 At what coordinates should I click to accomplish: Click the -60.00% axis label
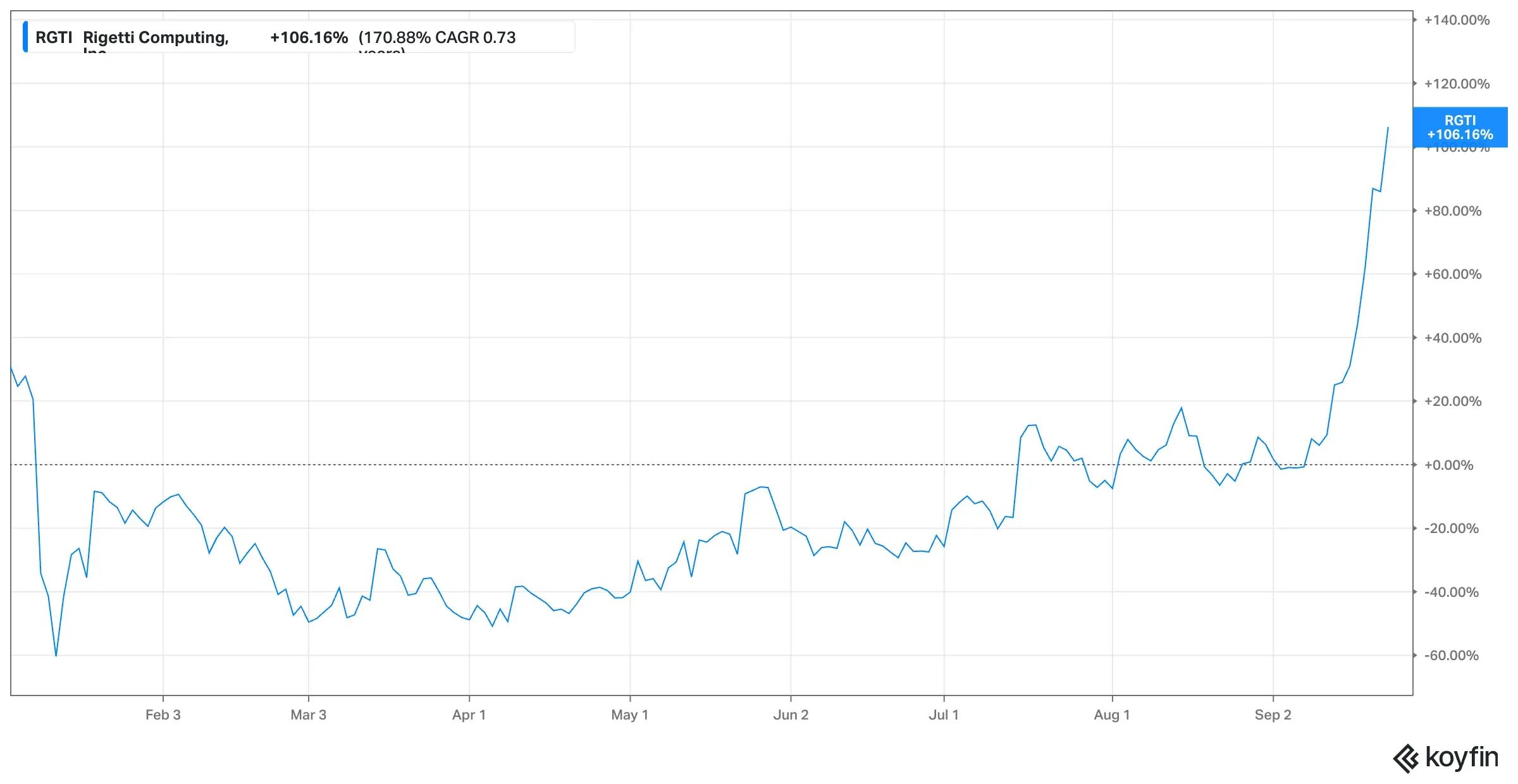pos(1452,656)
